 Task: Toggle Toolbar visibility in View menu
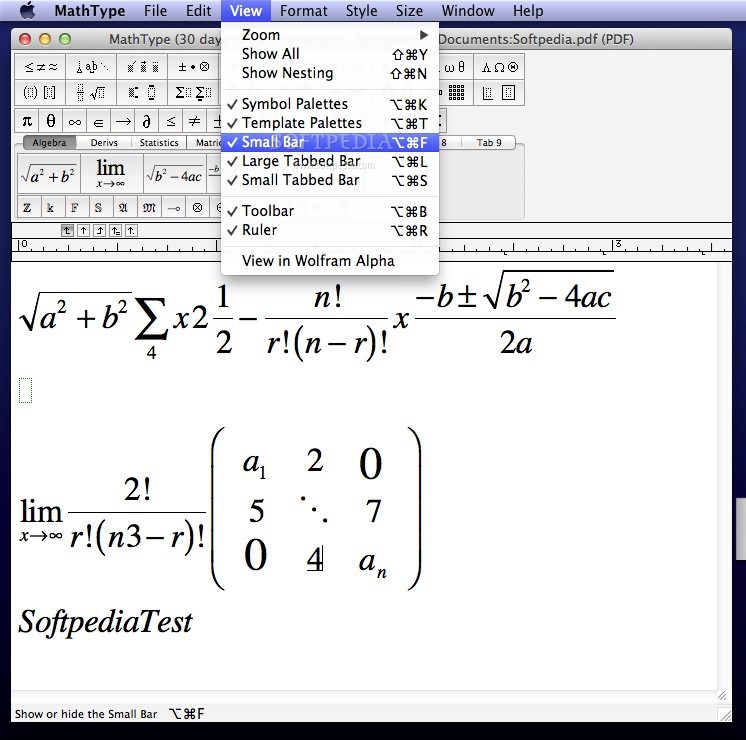pyautogui.click(x=330, y=211)
